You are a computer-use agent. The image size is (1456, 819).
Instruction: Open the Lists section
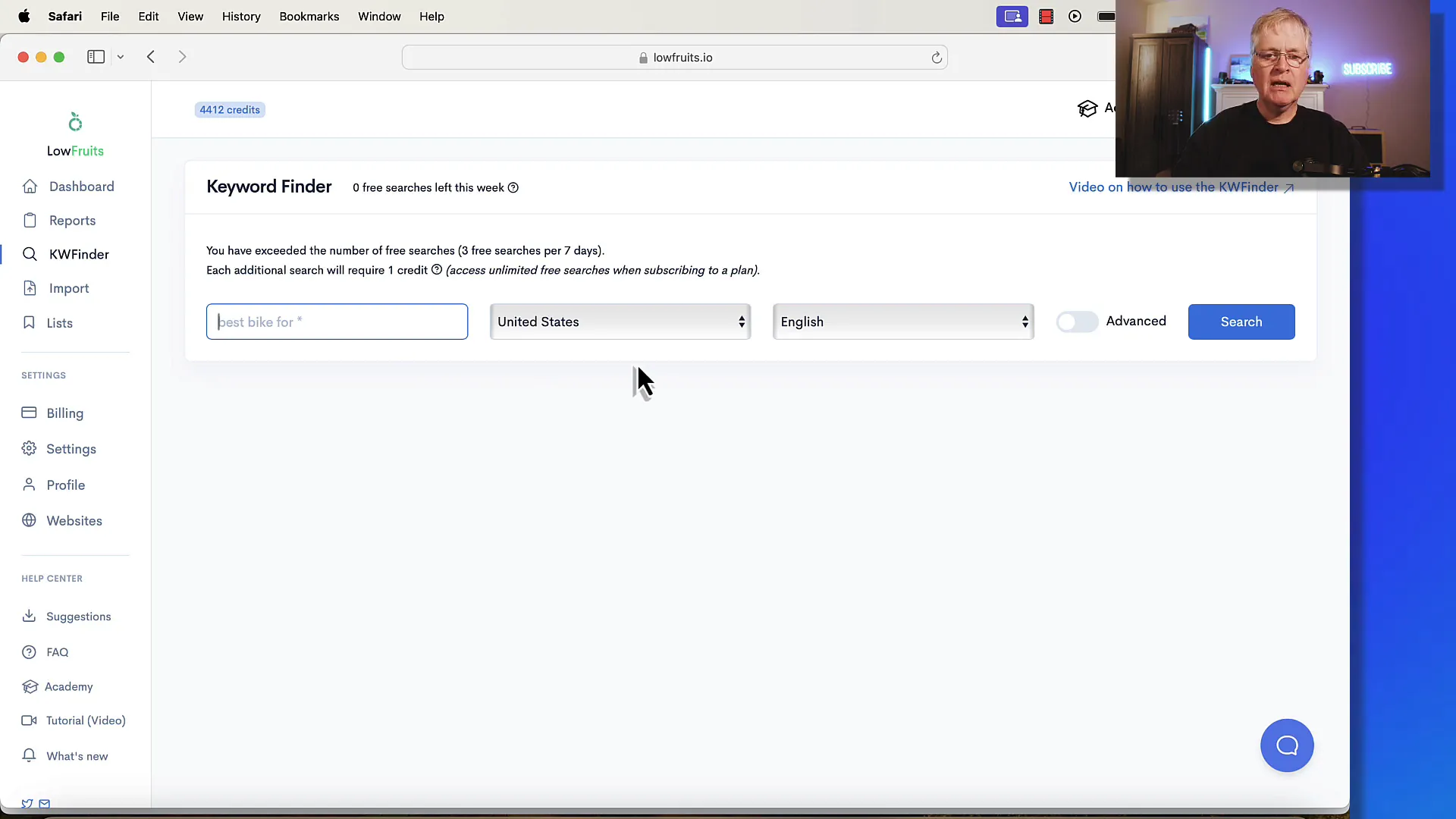60,322
